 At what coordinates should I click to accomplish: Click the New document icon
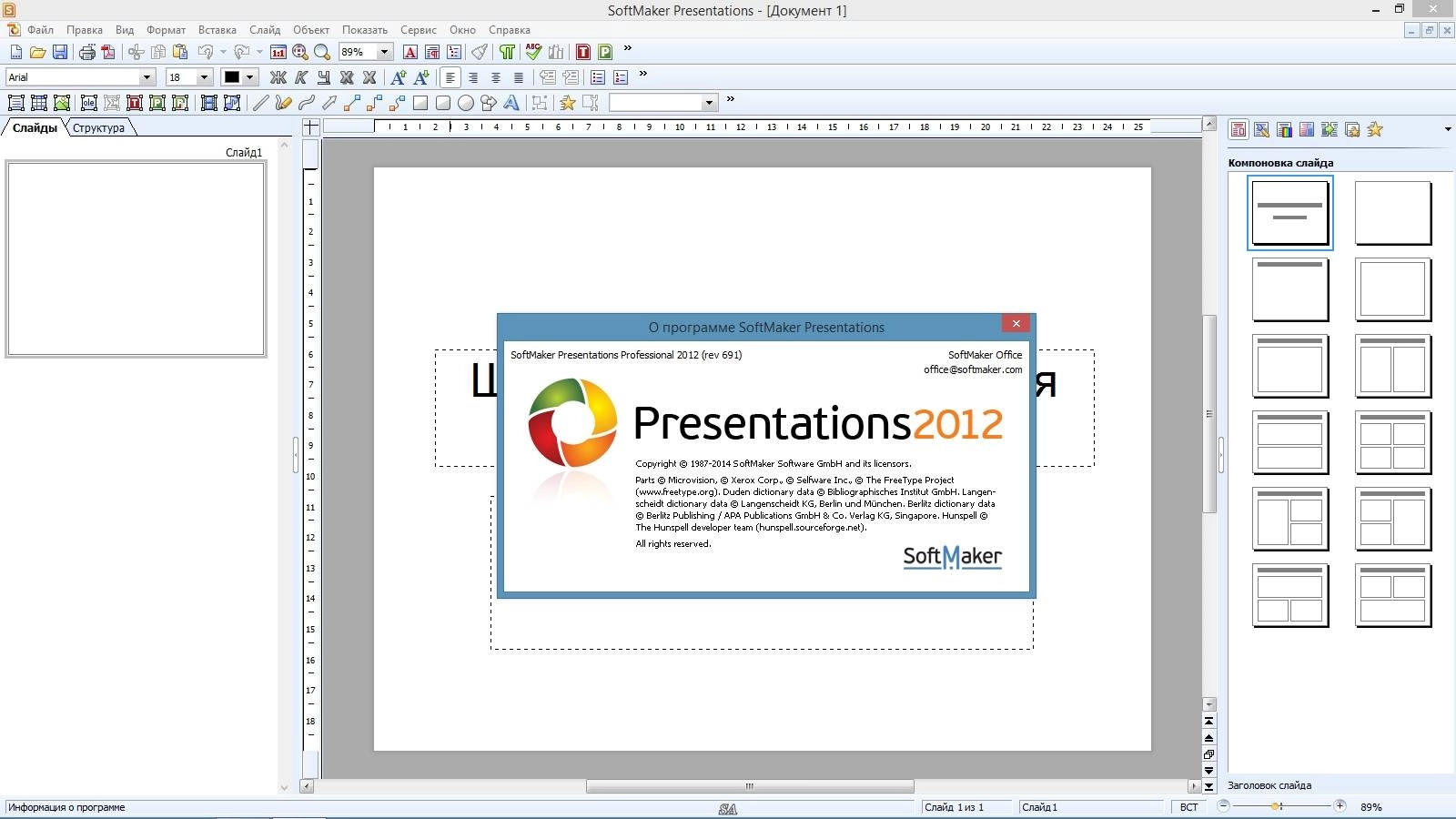(15, 52)
